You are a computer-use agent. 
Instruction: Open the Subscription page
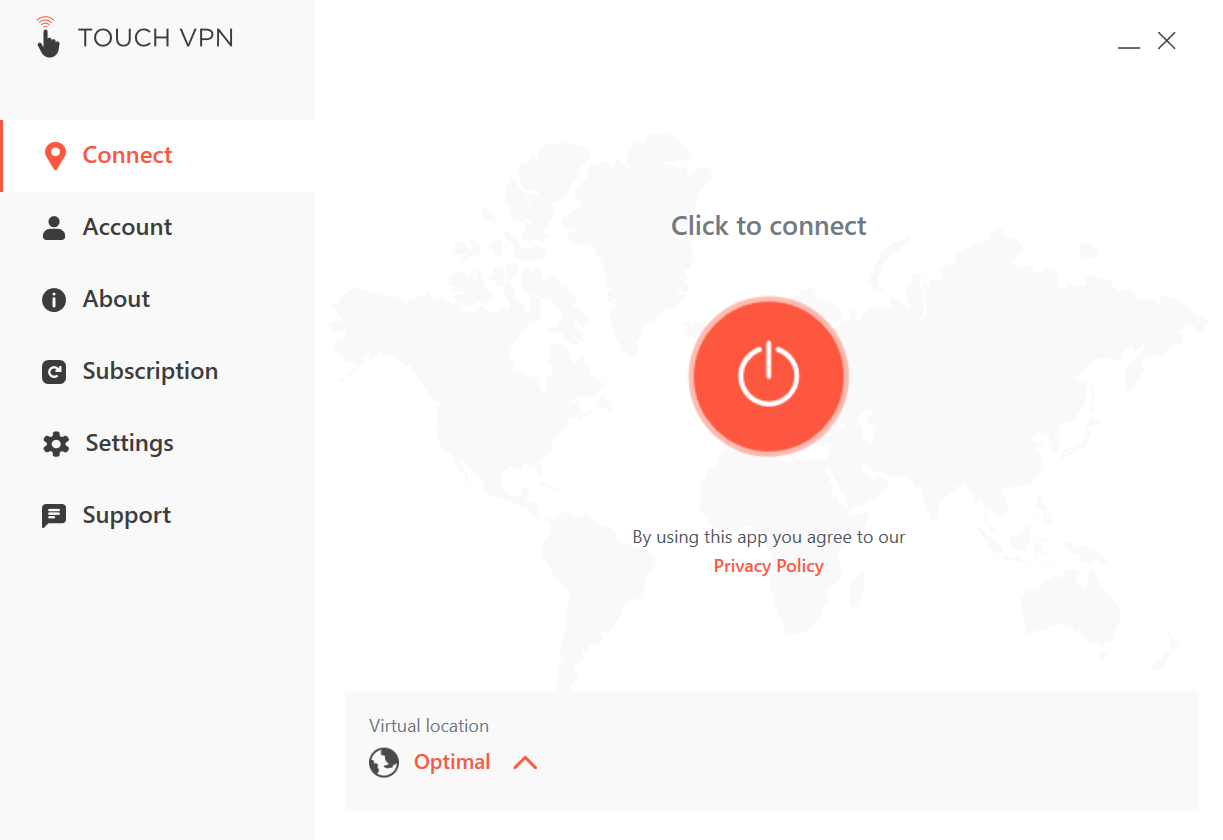[x=158, y=372]
